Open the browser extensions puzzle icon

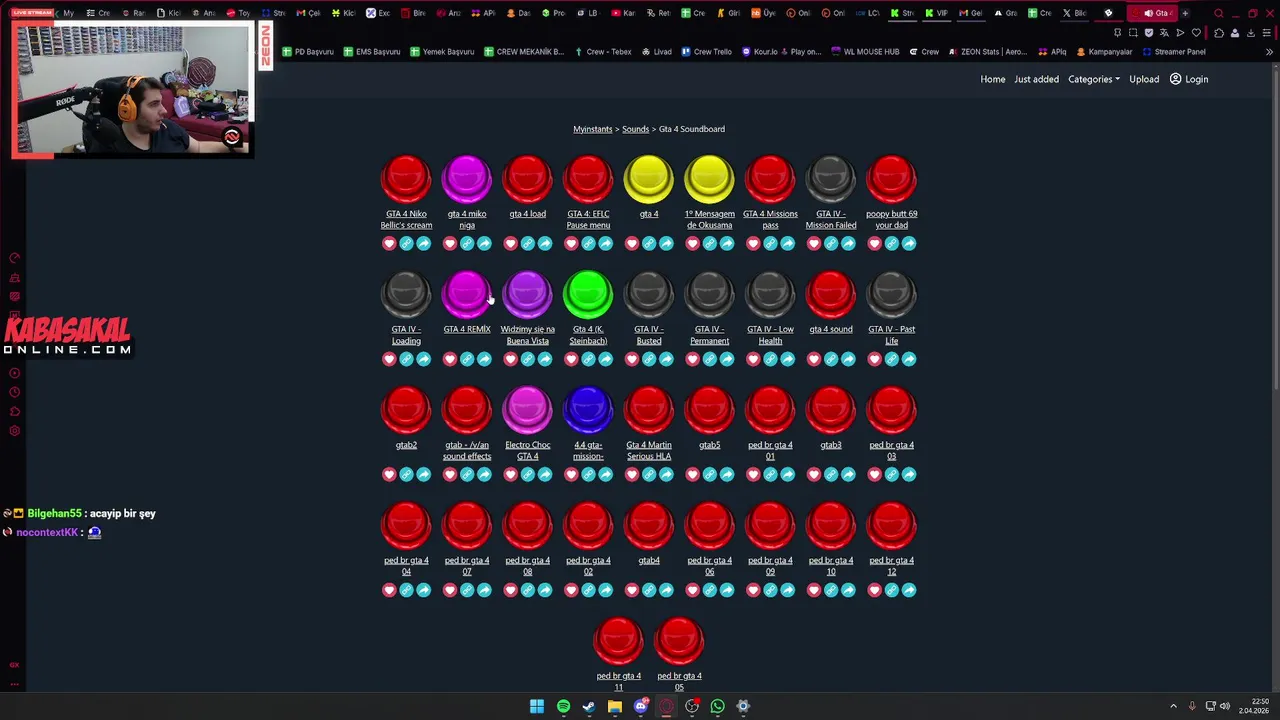pos(1218,33)
